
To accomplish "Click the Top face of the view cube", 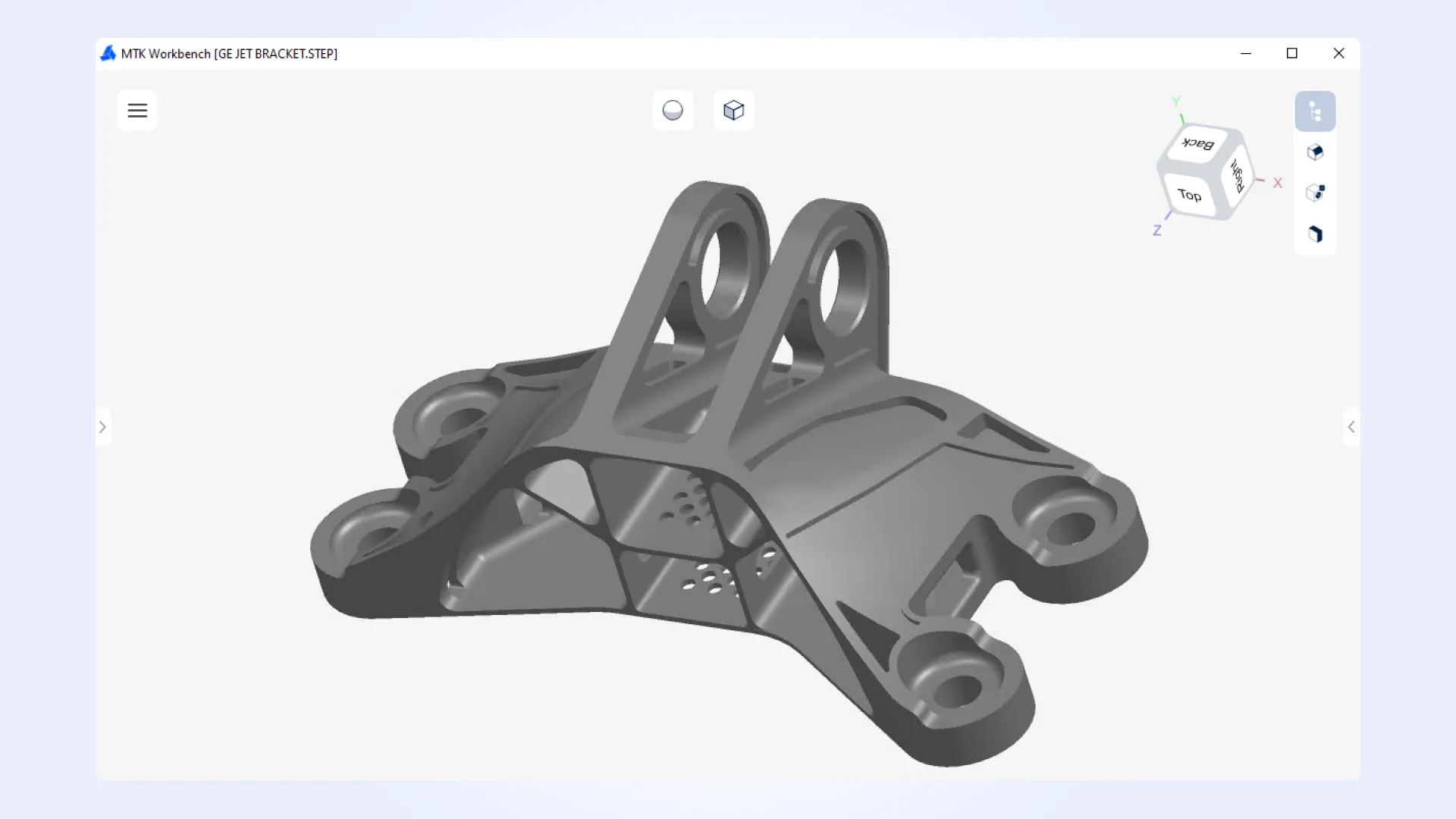I will [x=1189, y=196].
